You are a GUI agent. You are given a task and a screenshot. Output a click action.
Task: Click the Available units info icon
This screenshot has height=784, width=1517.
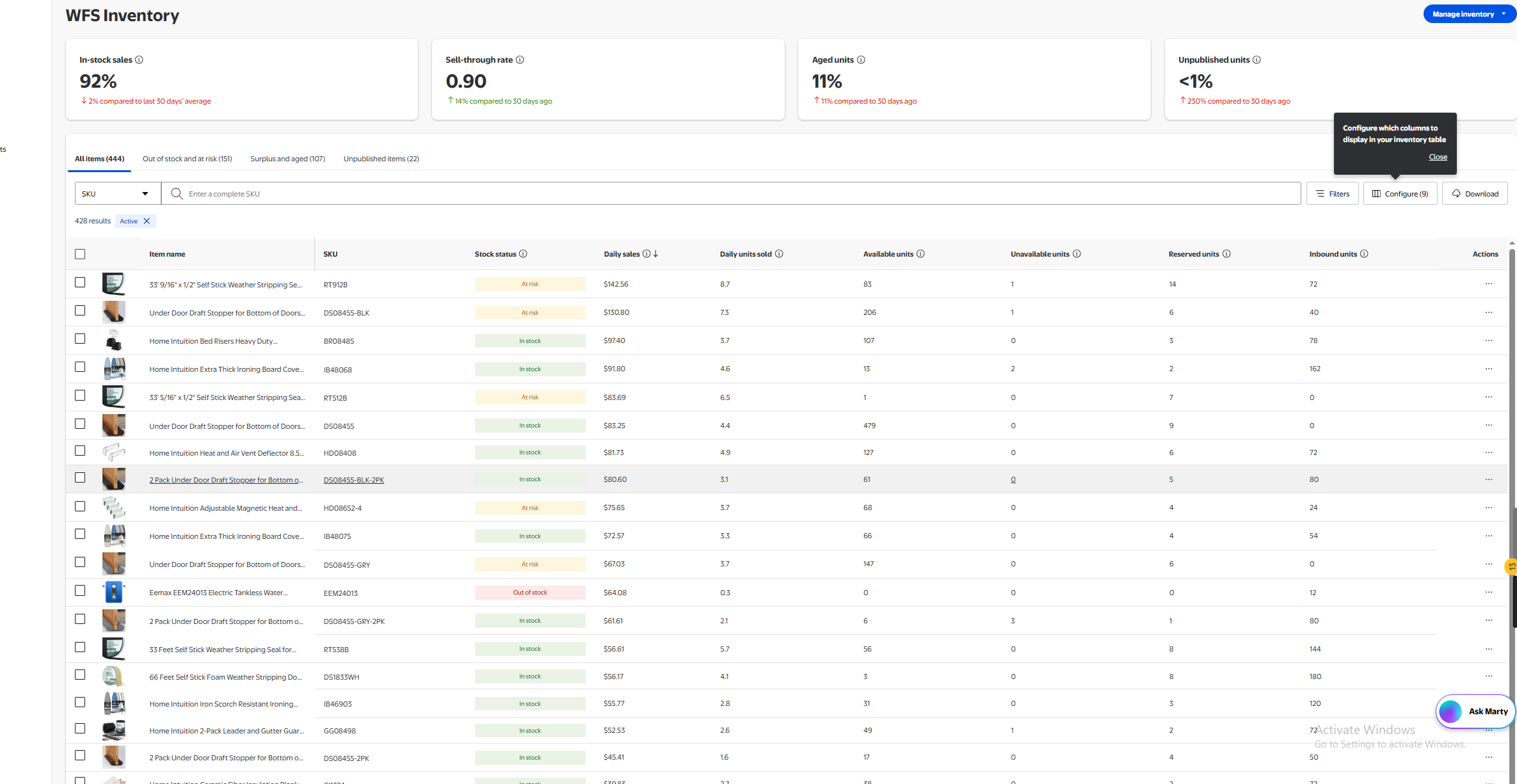[x=920, y=254]
